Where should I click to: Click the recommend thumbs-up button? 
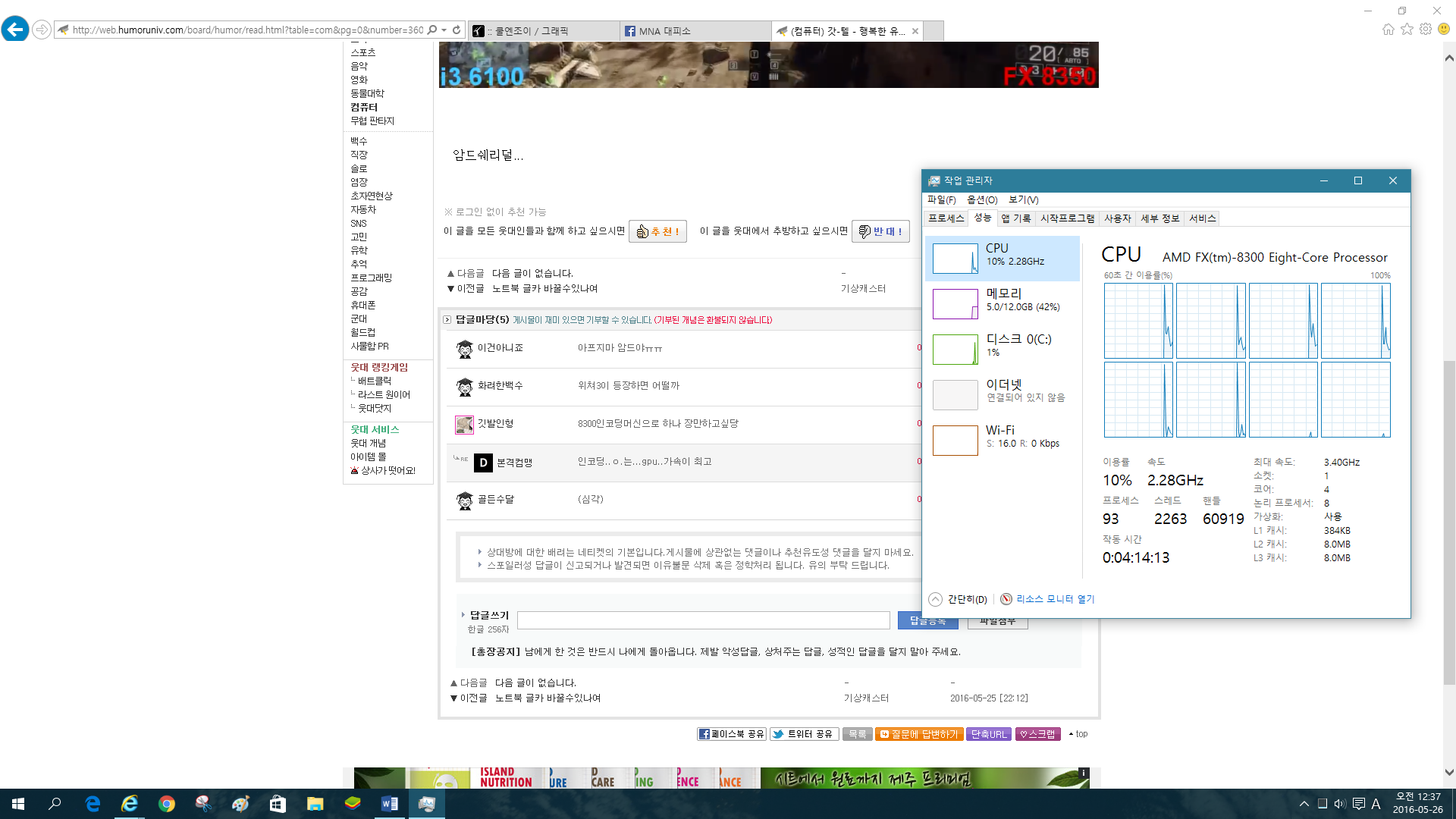[x=657, y=231]
